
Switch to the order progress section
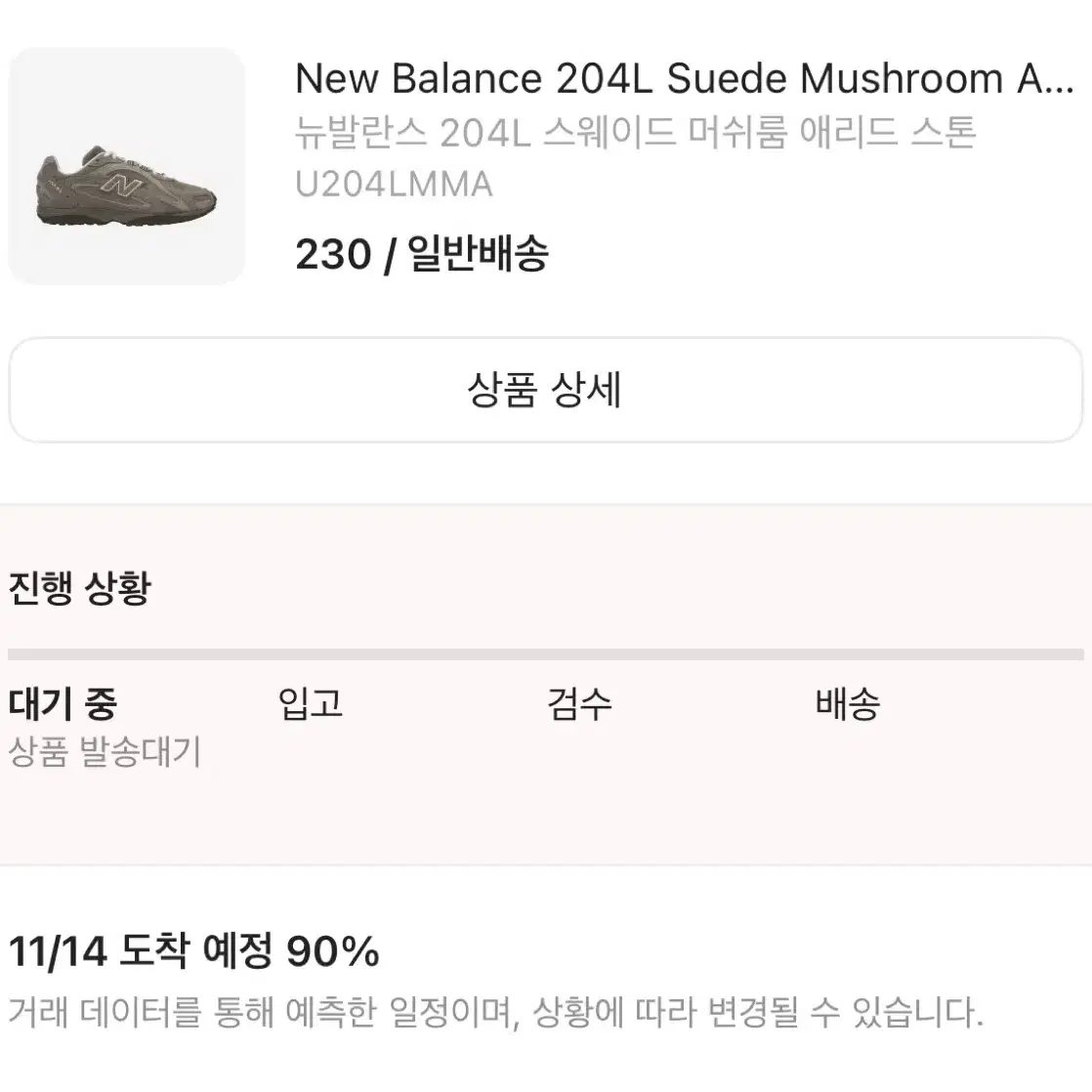coord(78,587)
